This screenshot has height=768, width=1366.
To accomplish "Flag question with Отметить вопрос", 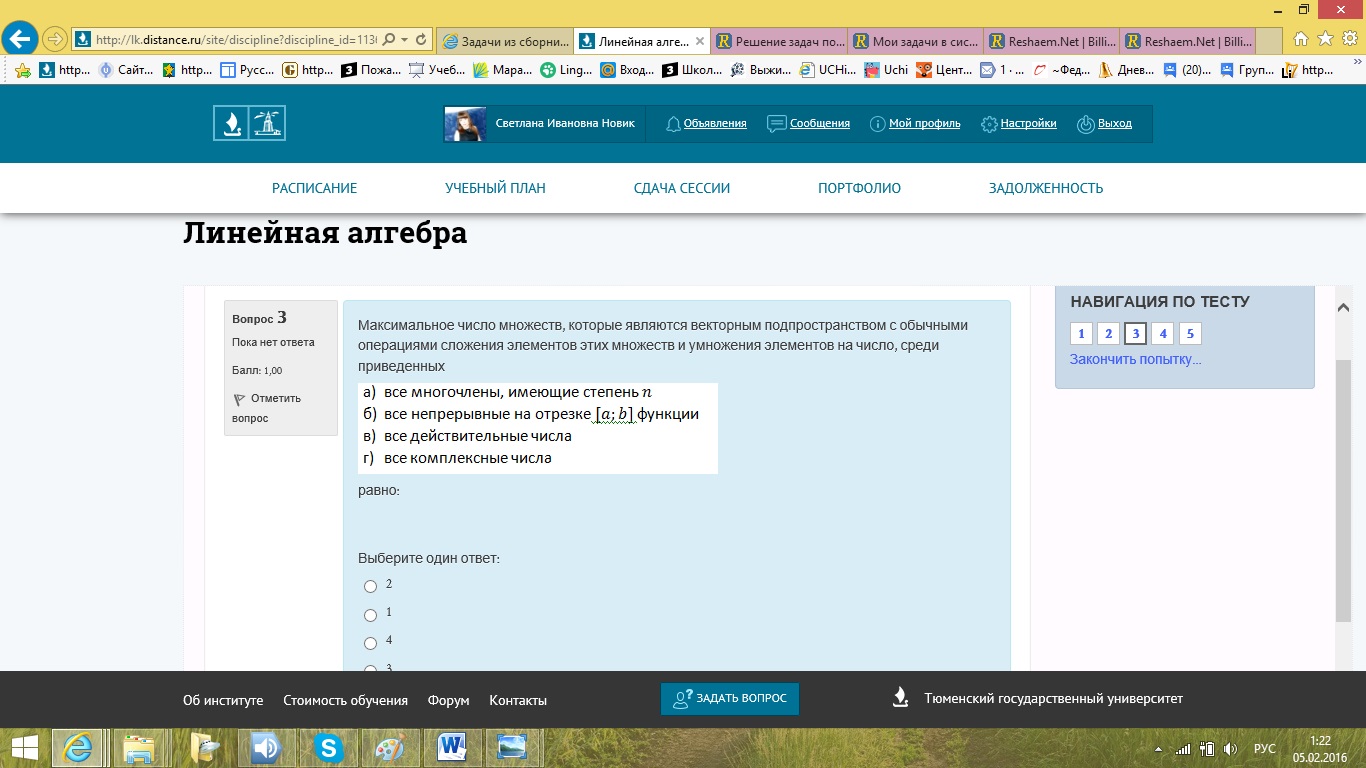I will click(x=266, y=408).
